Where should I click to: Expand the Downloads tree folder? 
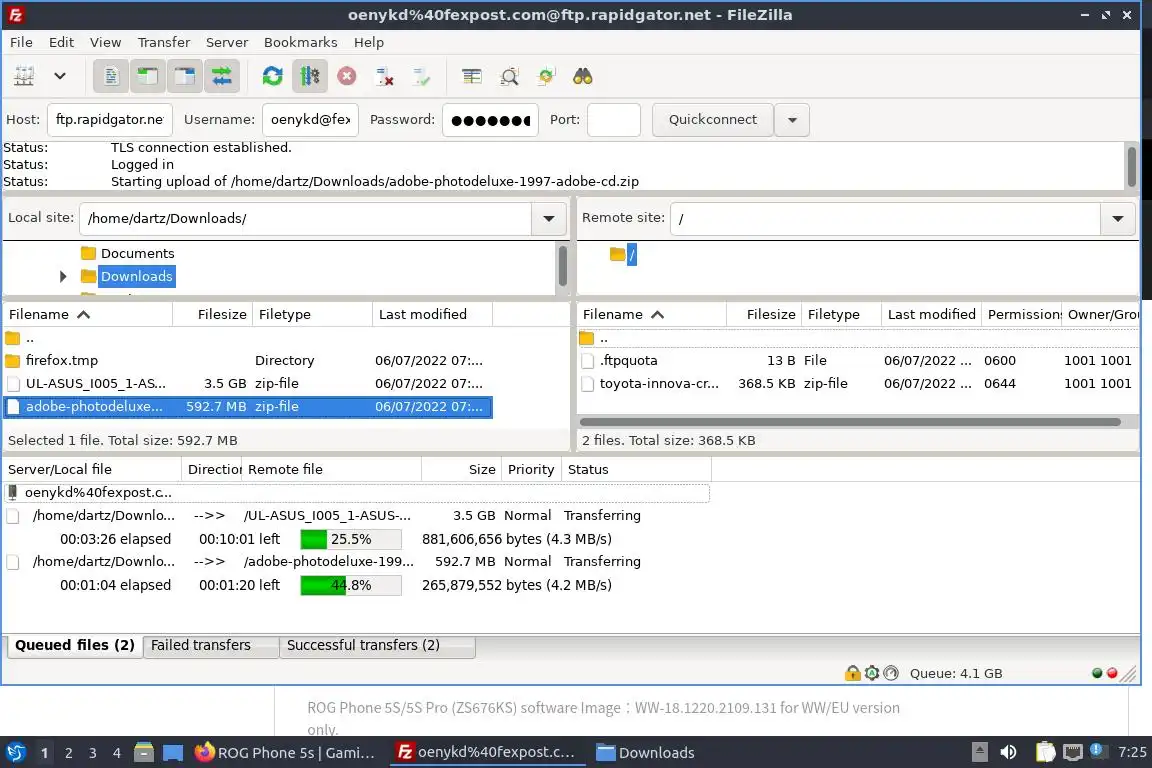(x=62, y=276)
